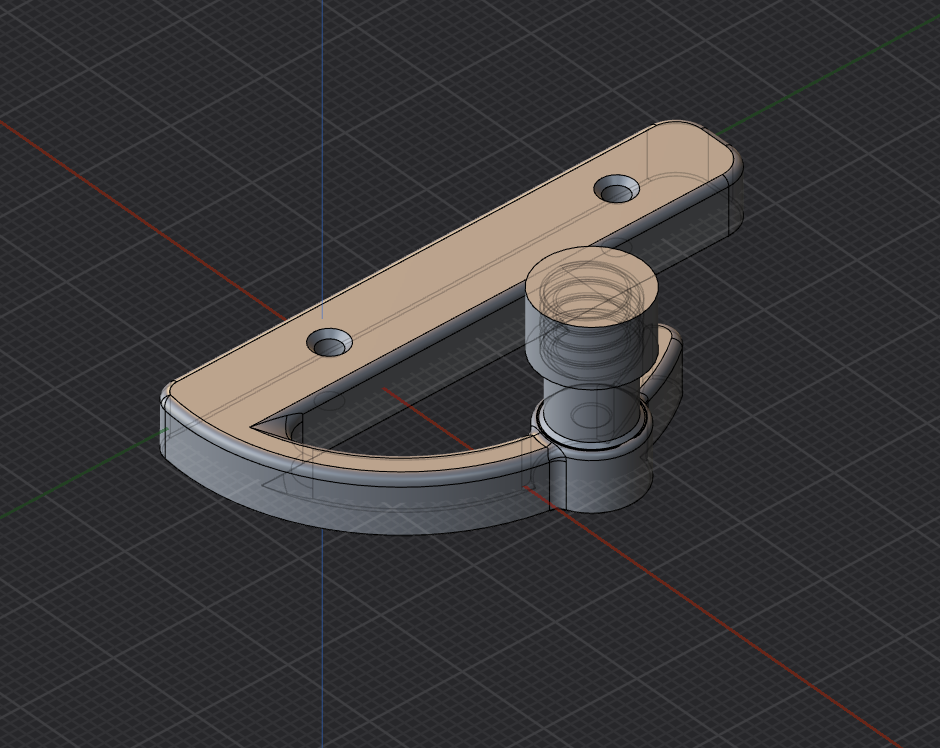Select the countersunk hole near the blue axis line
Image resolution: width=940 pixels, height=748 pixels.
329,342
